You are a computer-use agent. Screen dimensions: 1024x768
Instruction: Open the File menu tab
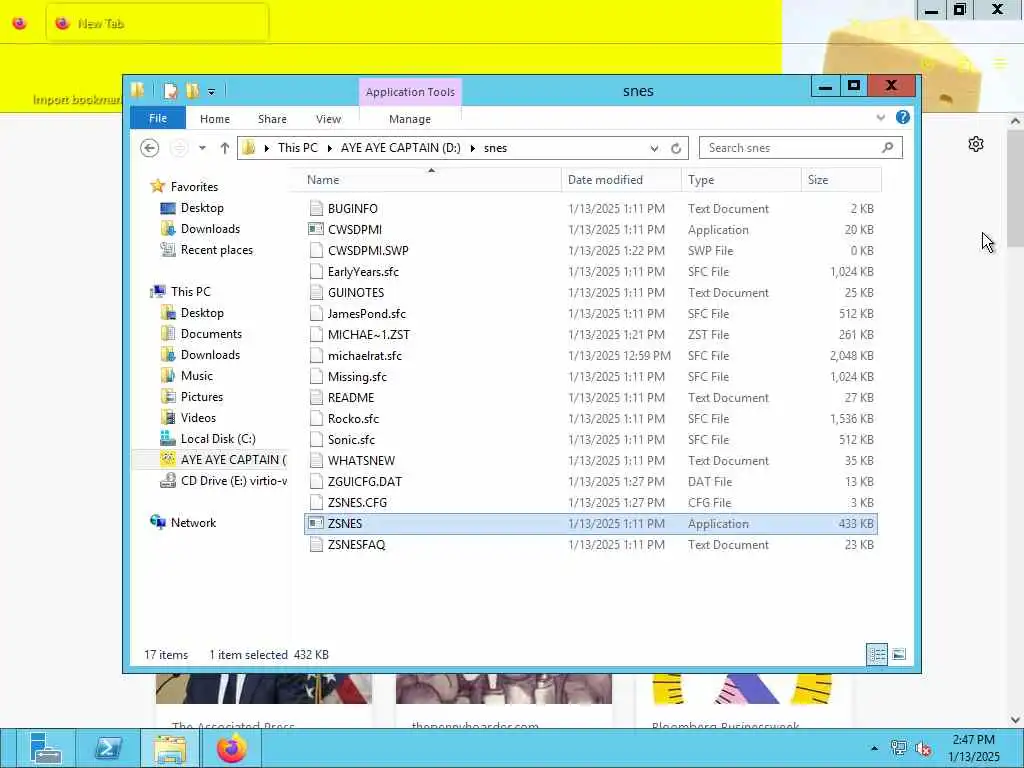[158, 118]
